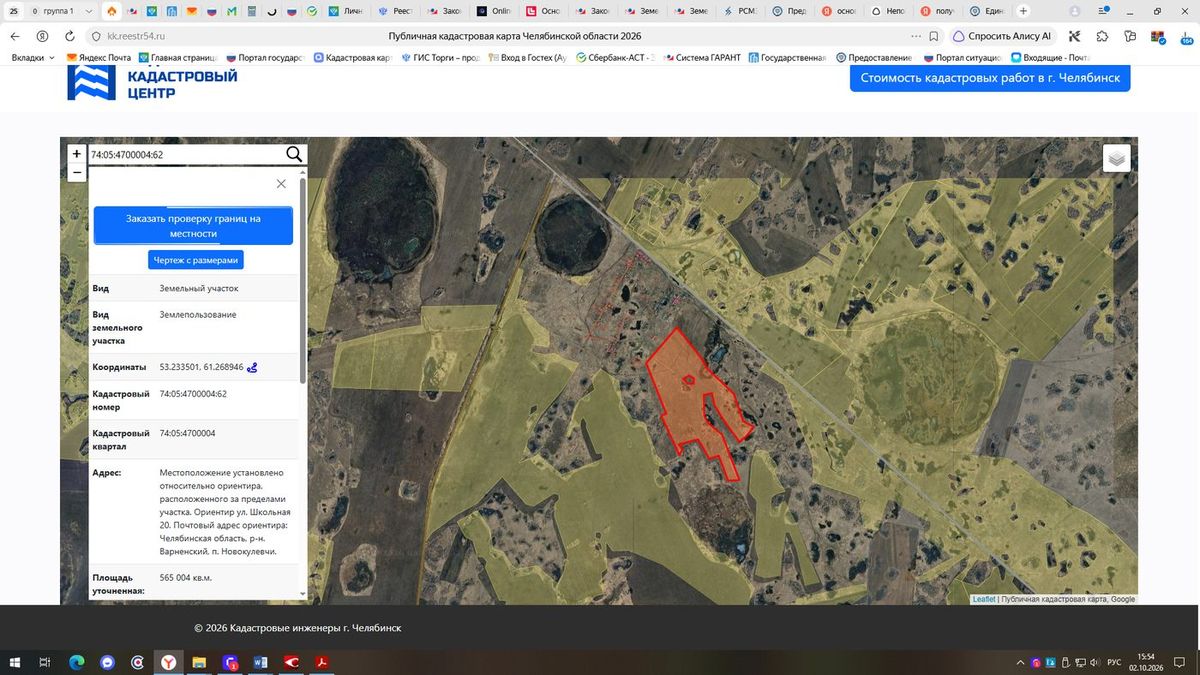Open Система ГАРАНТ bookmark
1200x675 pixels.
[x=702, y=58]
